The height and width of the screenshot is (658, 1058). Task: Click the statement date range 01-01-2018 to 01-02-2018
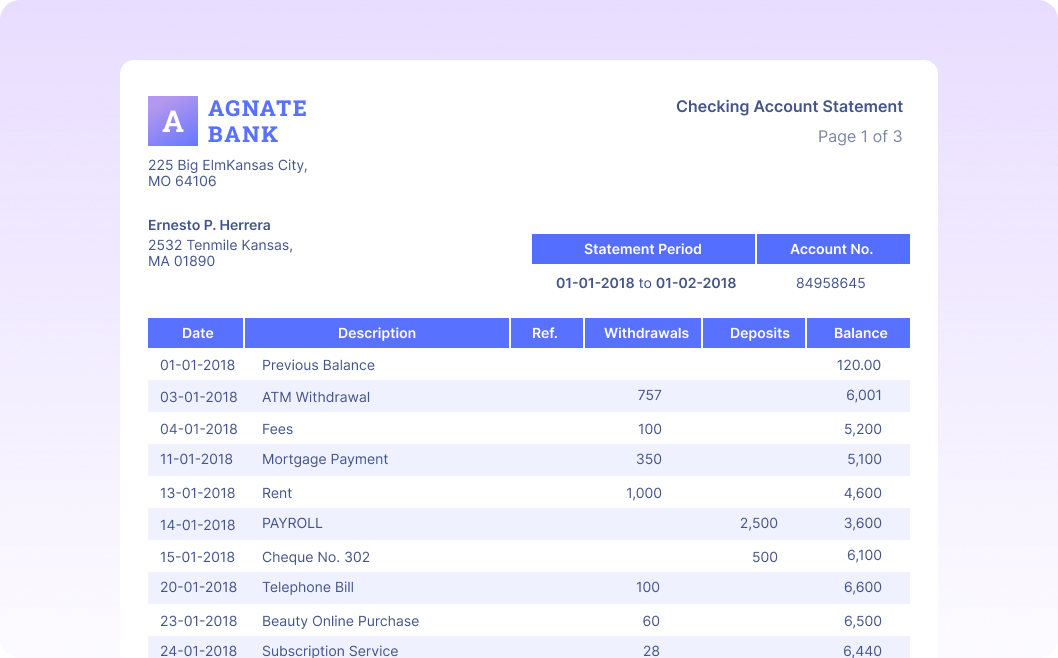[x=643, y=283]
